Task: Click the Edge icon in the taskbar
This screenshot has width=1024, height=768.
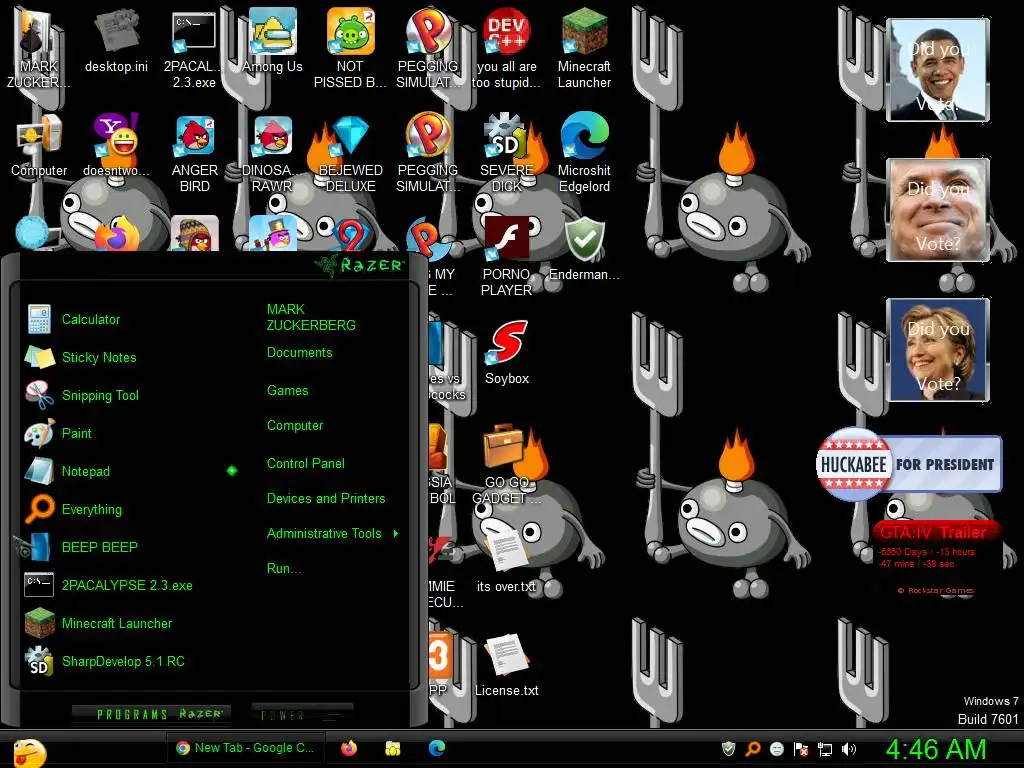Action: click(x=437, y=748)
